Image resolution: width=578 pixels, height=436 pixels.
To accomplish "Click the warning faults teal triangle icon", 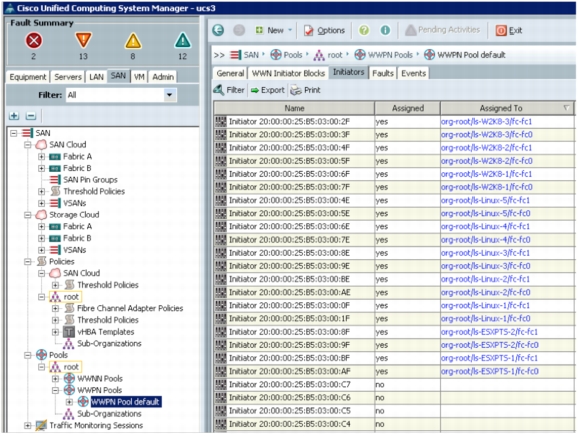I will click(x=182, y=41).
